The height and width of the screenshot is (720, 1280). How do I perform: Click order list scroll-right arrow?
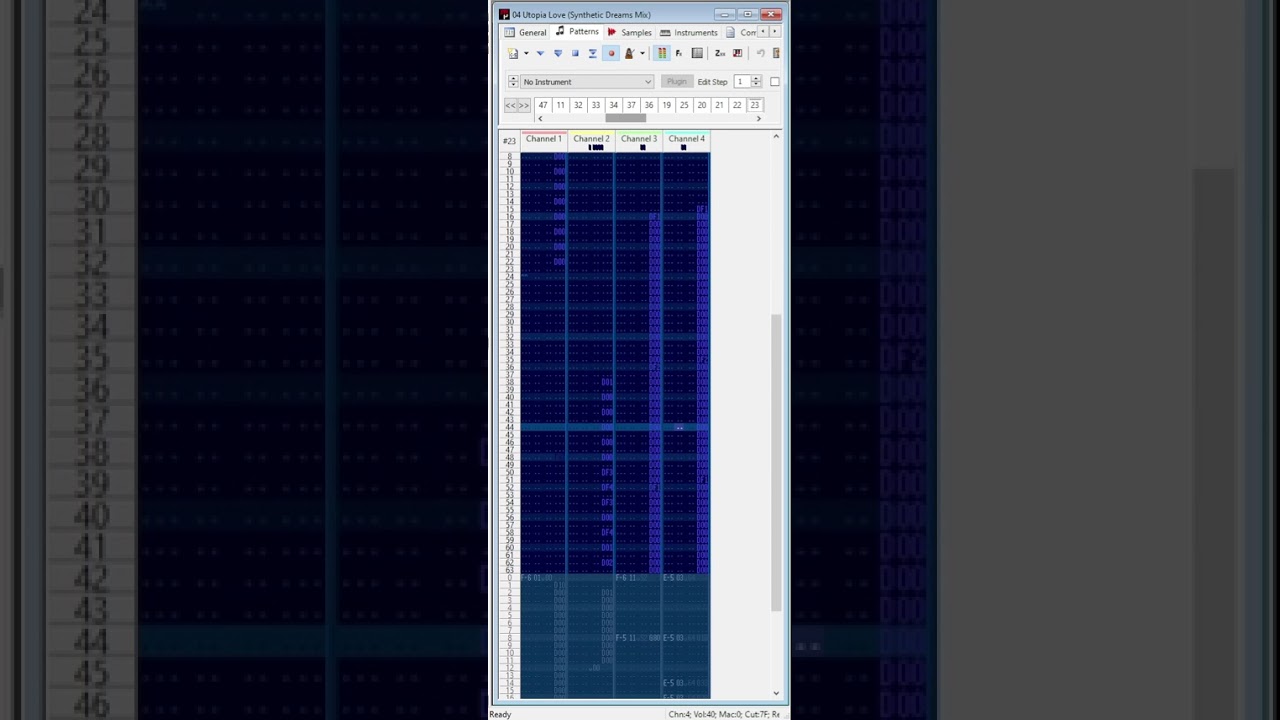click(x=758, y=118)
